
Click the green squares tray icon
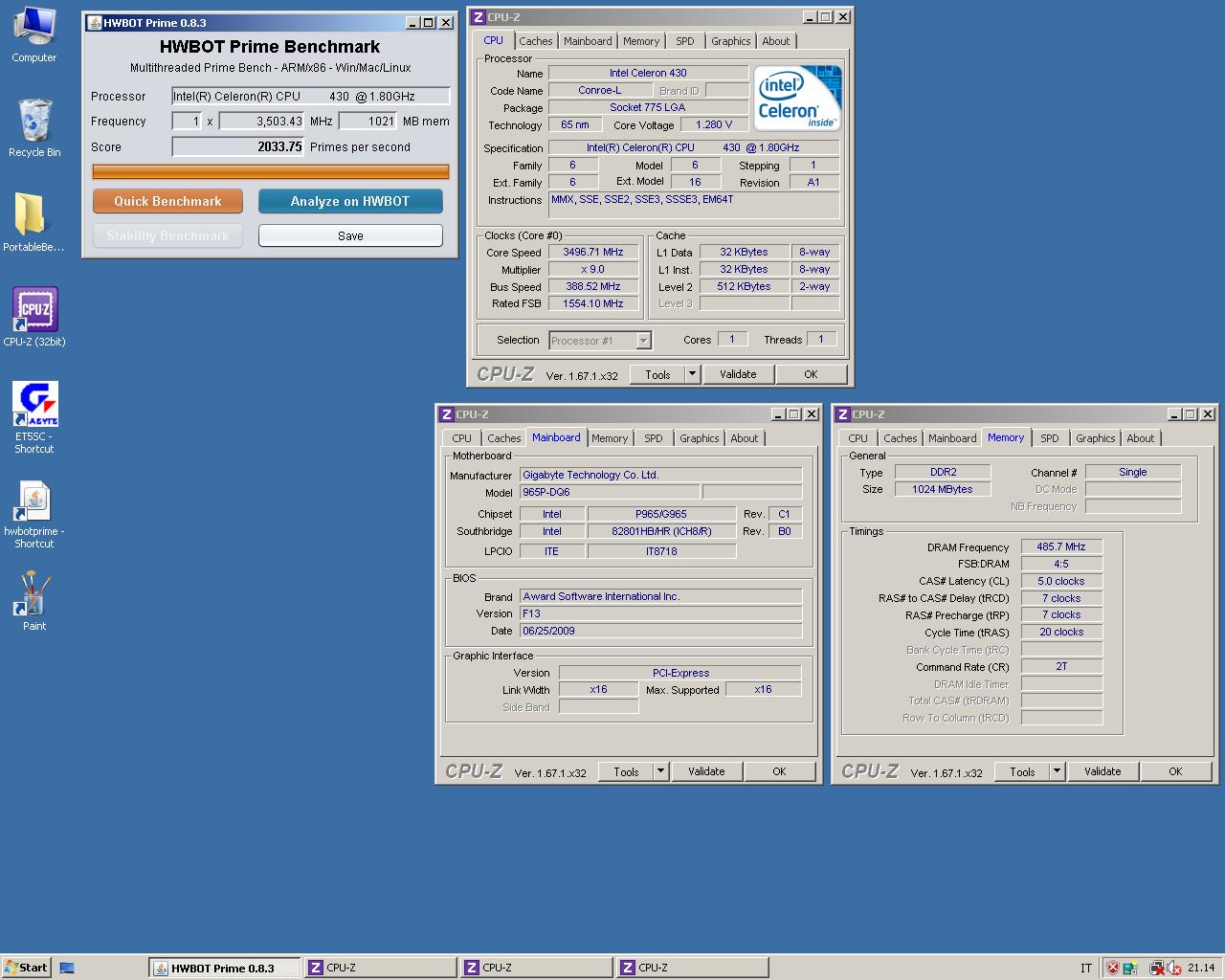[x=1130, y=968]
